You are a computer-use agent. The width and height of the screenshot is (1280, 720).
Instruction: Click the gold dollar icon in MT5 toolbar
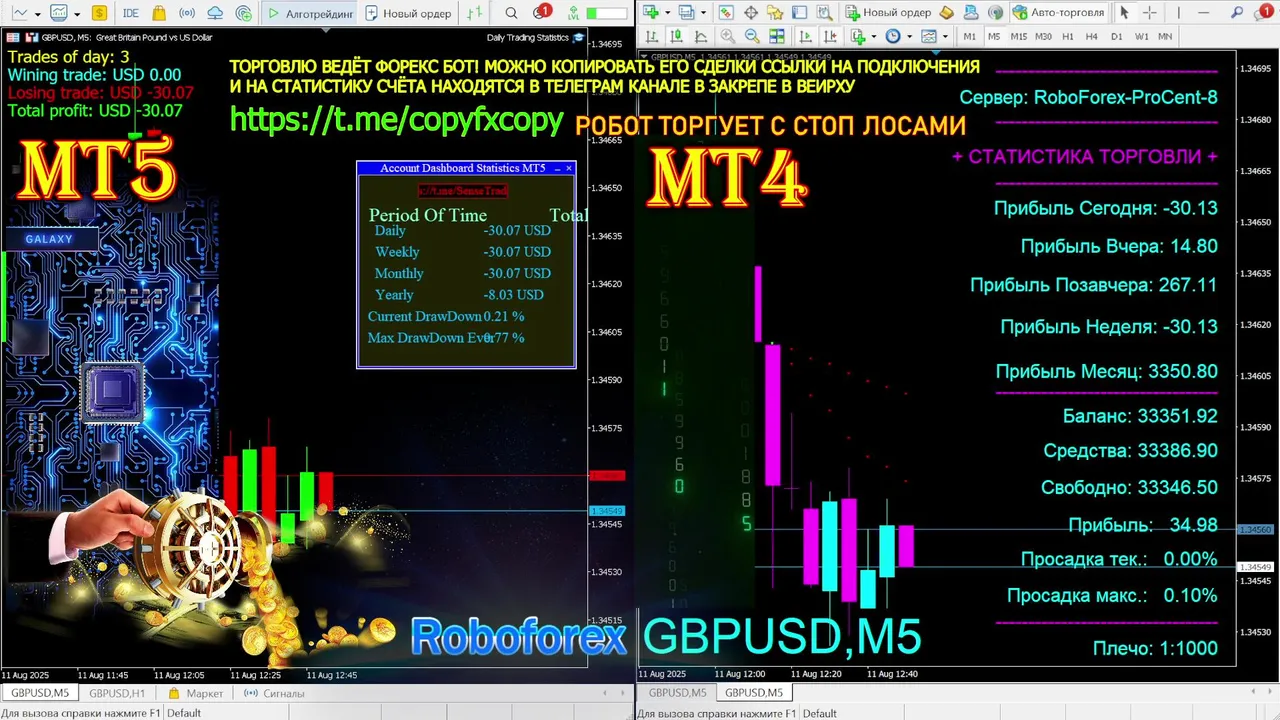pyautogui.click(x=99, y=13)
